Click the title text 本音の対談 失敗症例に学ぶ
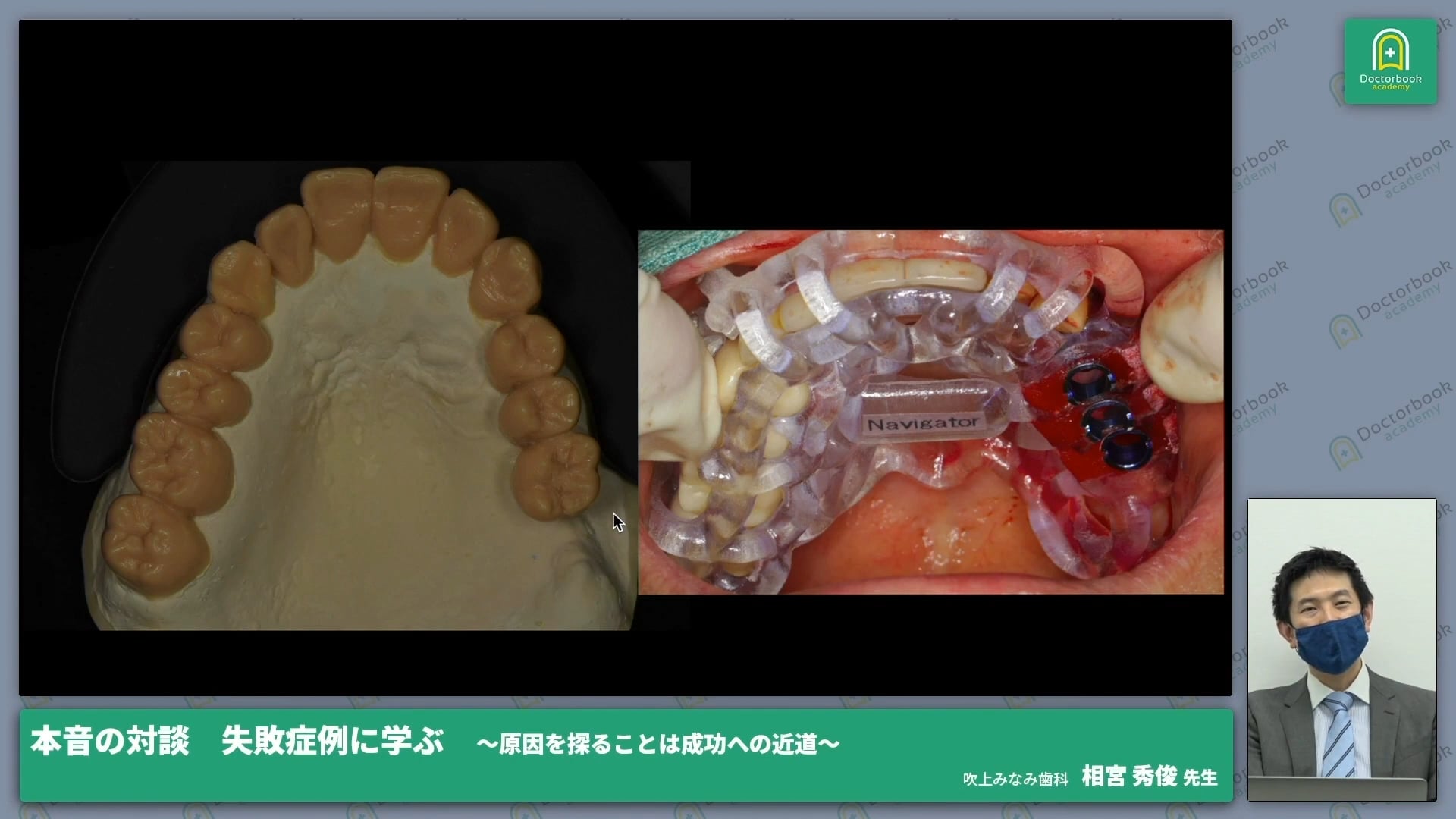This screenshot has width=1456, height=819. pos(237,741)
